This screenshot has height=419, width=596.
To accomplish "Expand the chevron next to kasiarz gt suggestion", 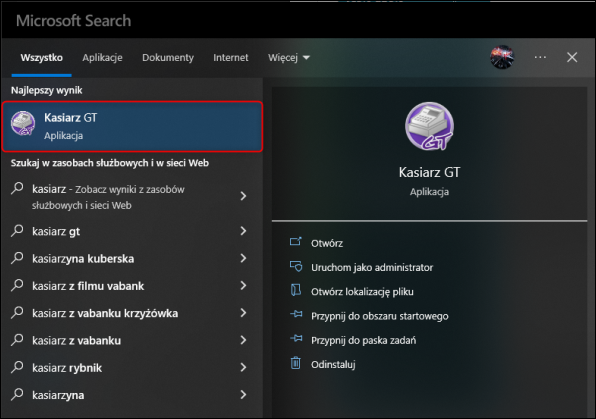I will 243,231.
